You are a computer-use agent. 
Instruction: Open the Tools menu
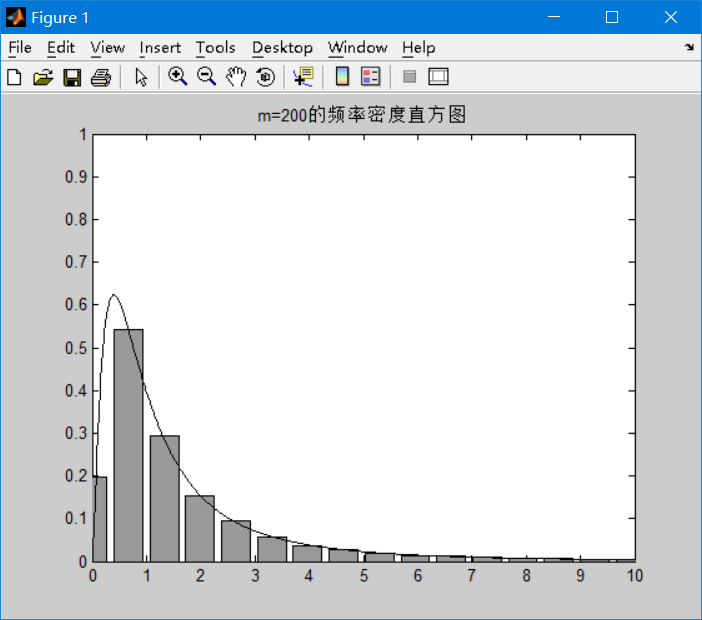215,47
